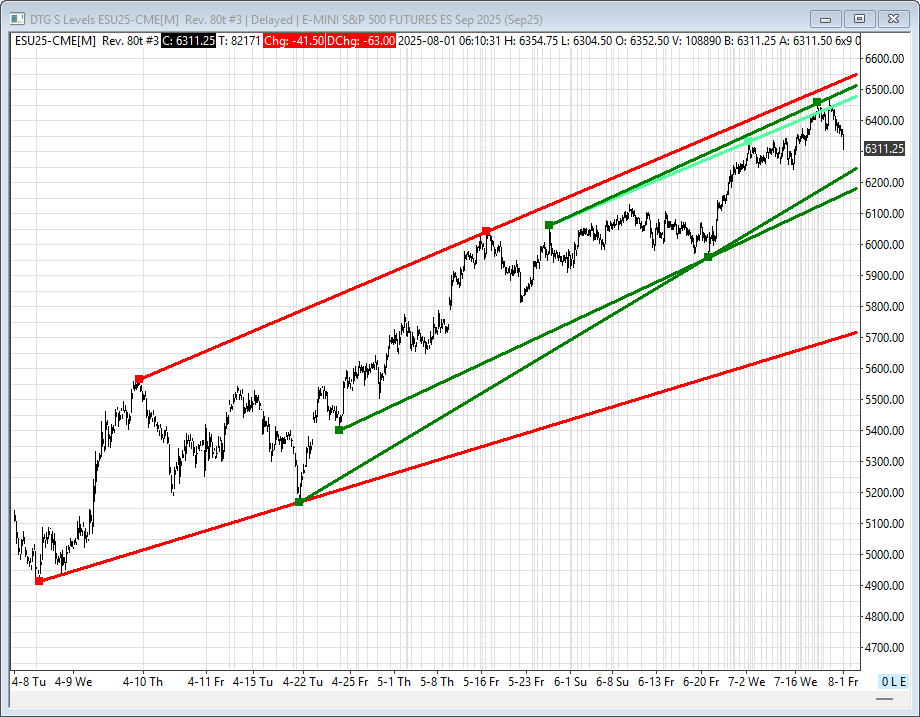
Task: Click the 6000.00 price axis label
Action: 884,245
